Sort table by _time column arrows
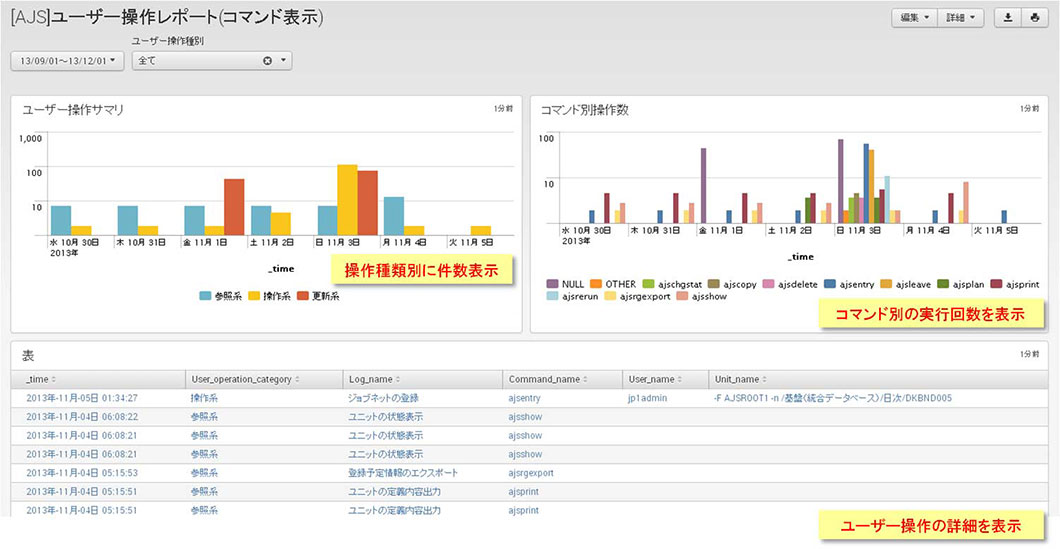 [53, 380]
